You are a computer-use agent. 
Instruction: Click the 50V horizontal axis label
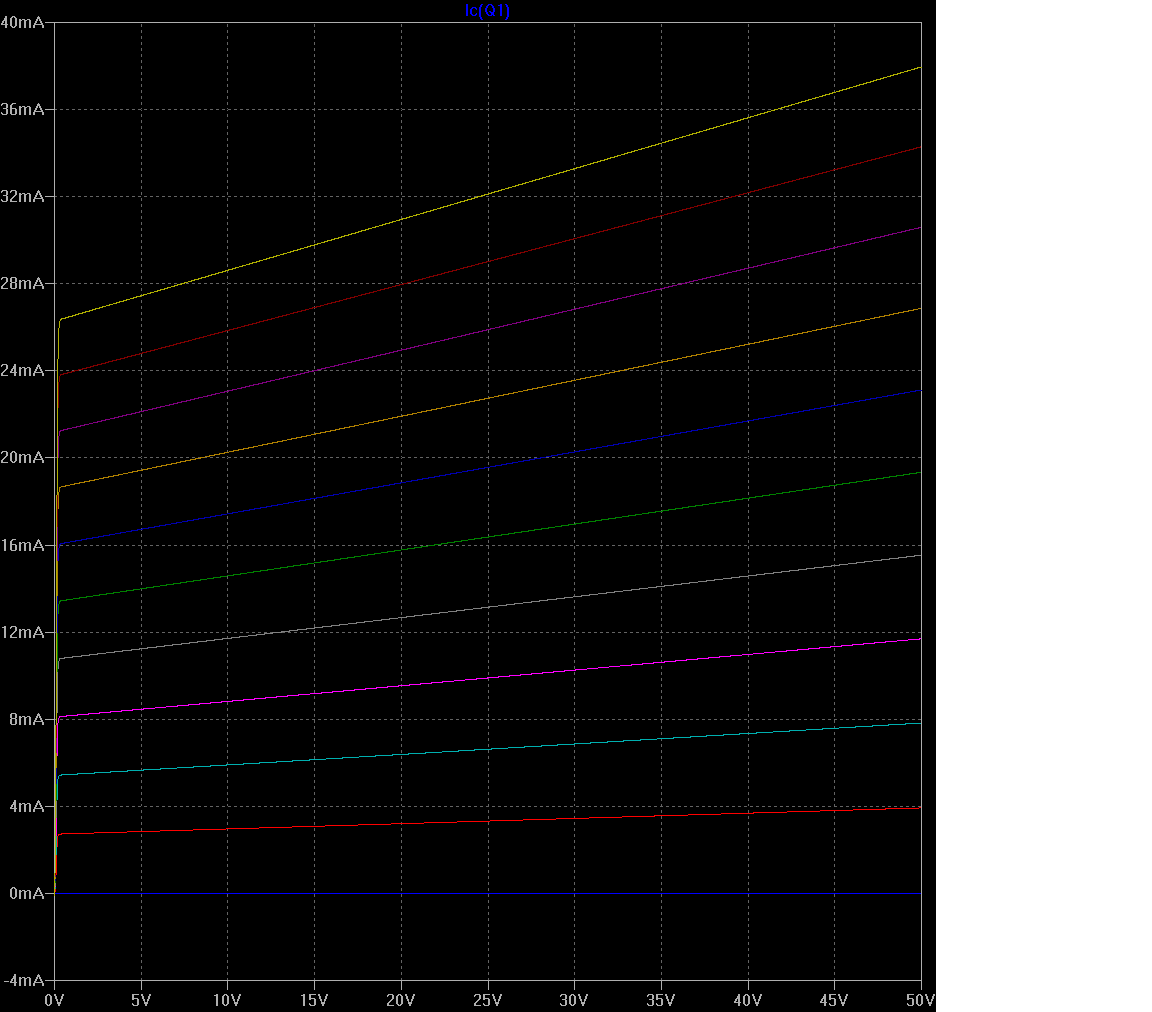[920, 1000]
